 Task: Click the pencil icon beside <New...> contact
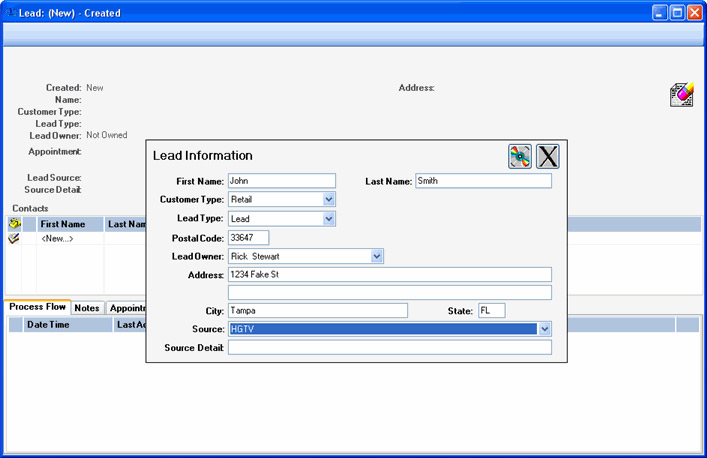coord(14,238)
